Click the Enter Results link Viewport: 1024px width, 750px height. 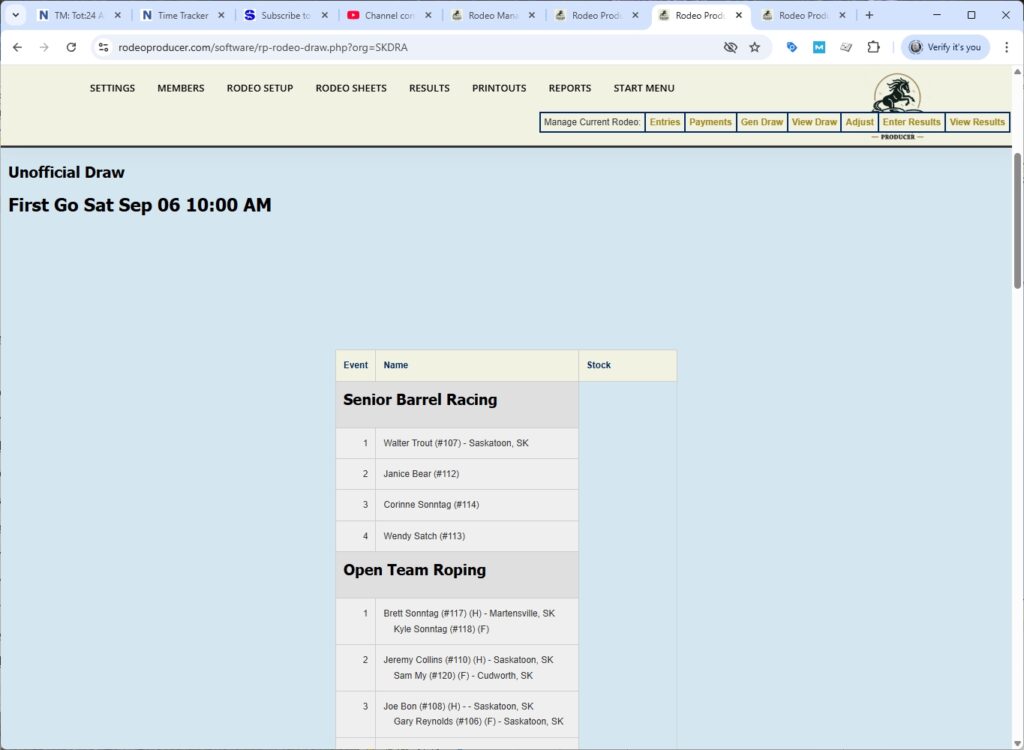click(x=911, y=122)
